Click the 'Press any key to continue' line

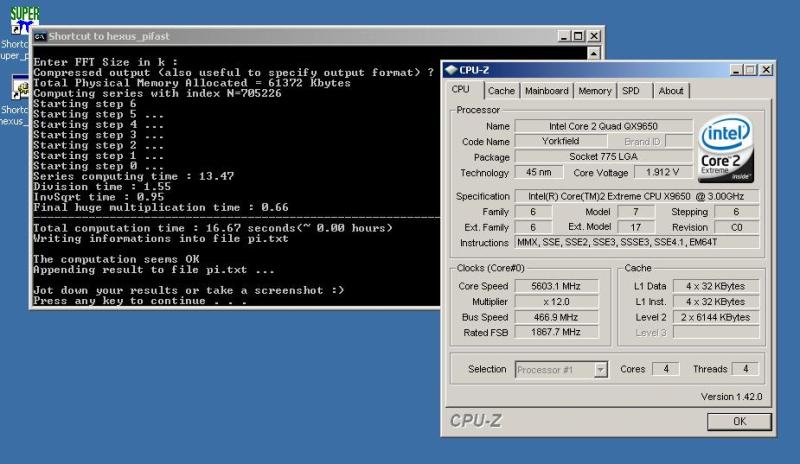(x=140, y=301)
